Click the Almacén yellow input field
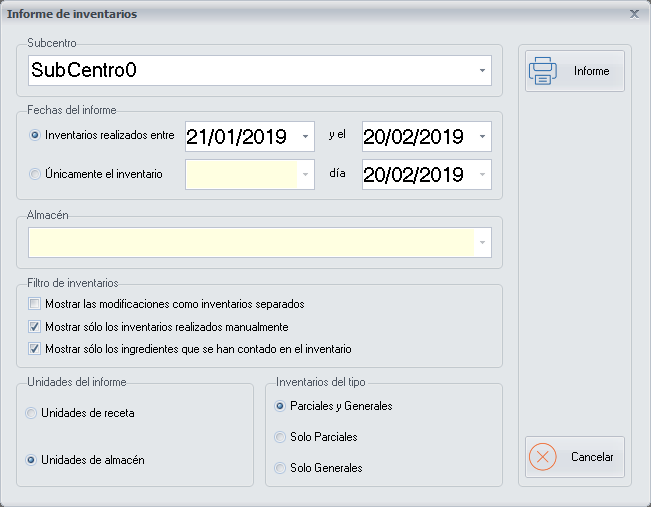651x507 pixels. (252, 242)
